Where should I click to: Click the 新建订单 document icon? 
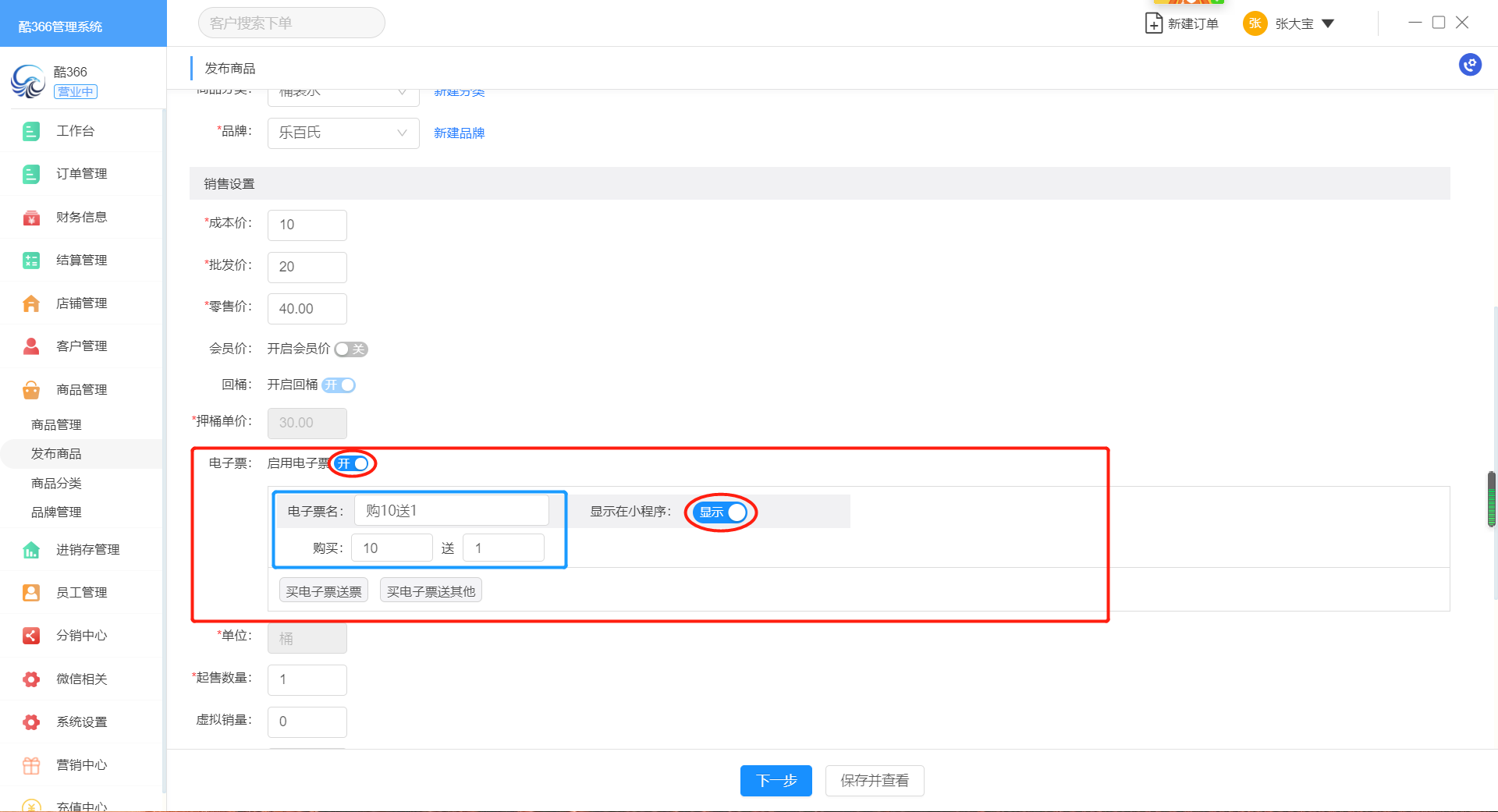(1153, 23)
